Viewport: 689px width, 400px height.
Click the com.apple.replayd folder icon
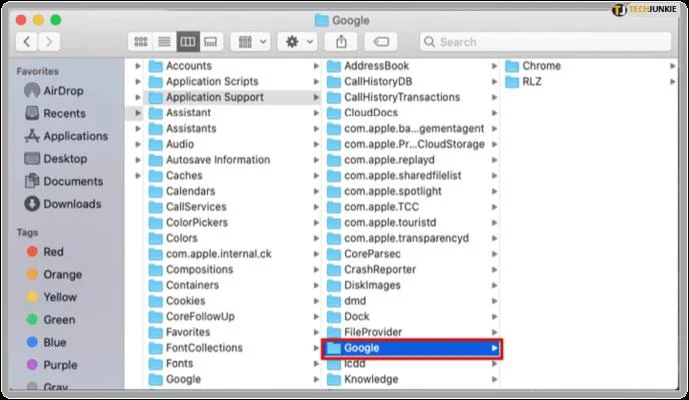pyautogui.click(x=334, y=160)
